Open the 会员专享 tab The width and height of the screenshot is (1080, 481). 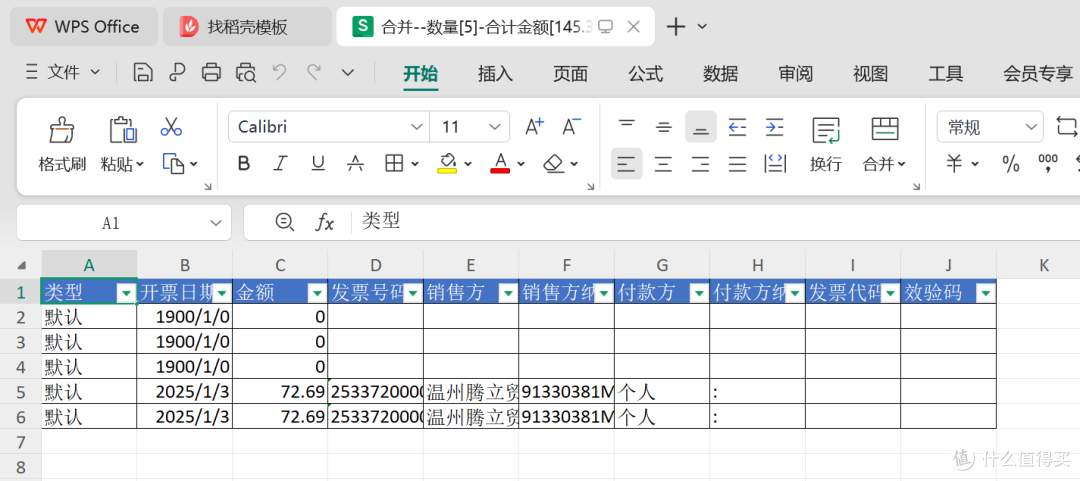[1038, 74]
